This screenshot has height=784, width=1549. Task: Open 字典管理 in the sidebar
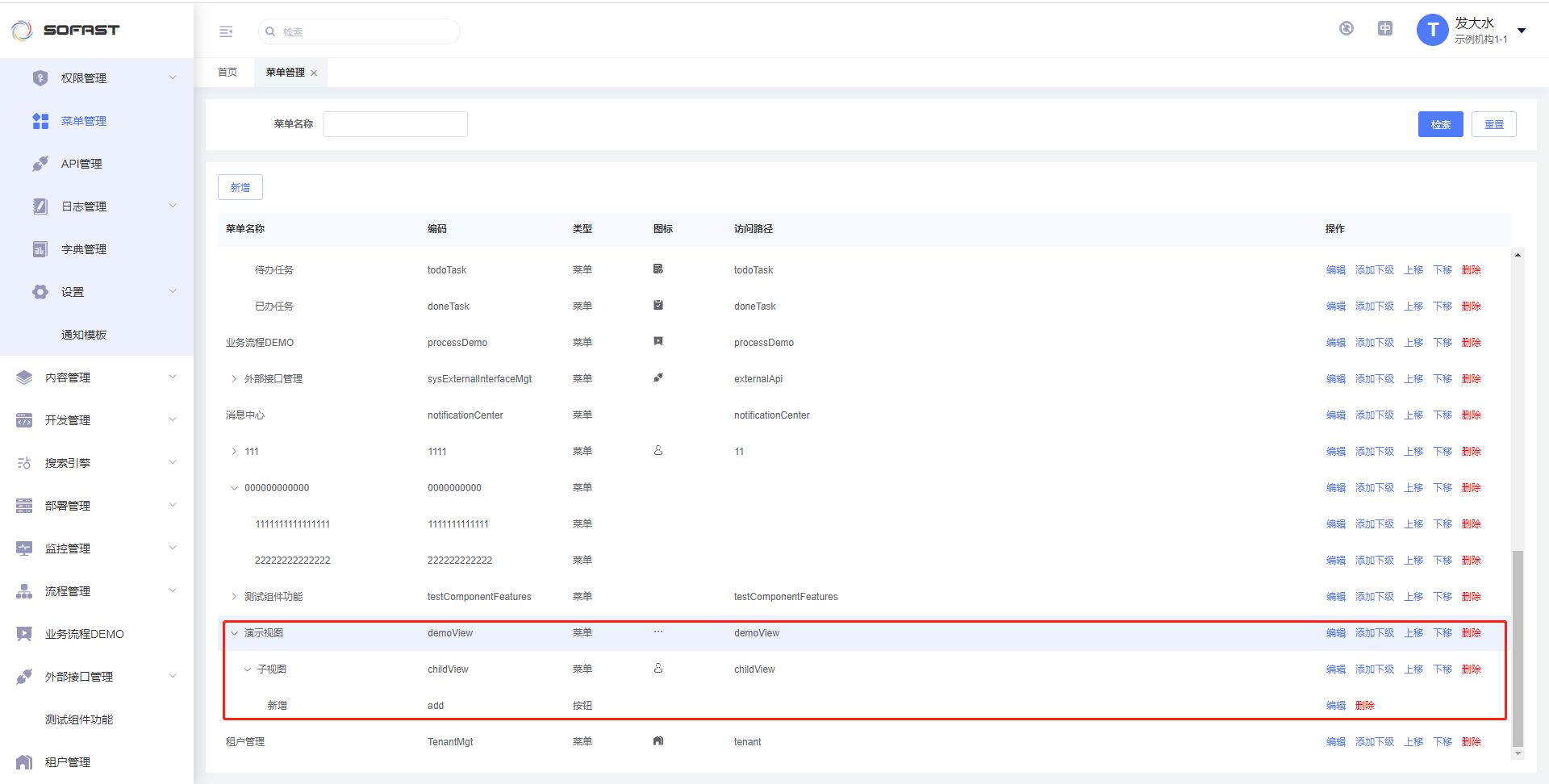tap(84, 249)
